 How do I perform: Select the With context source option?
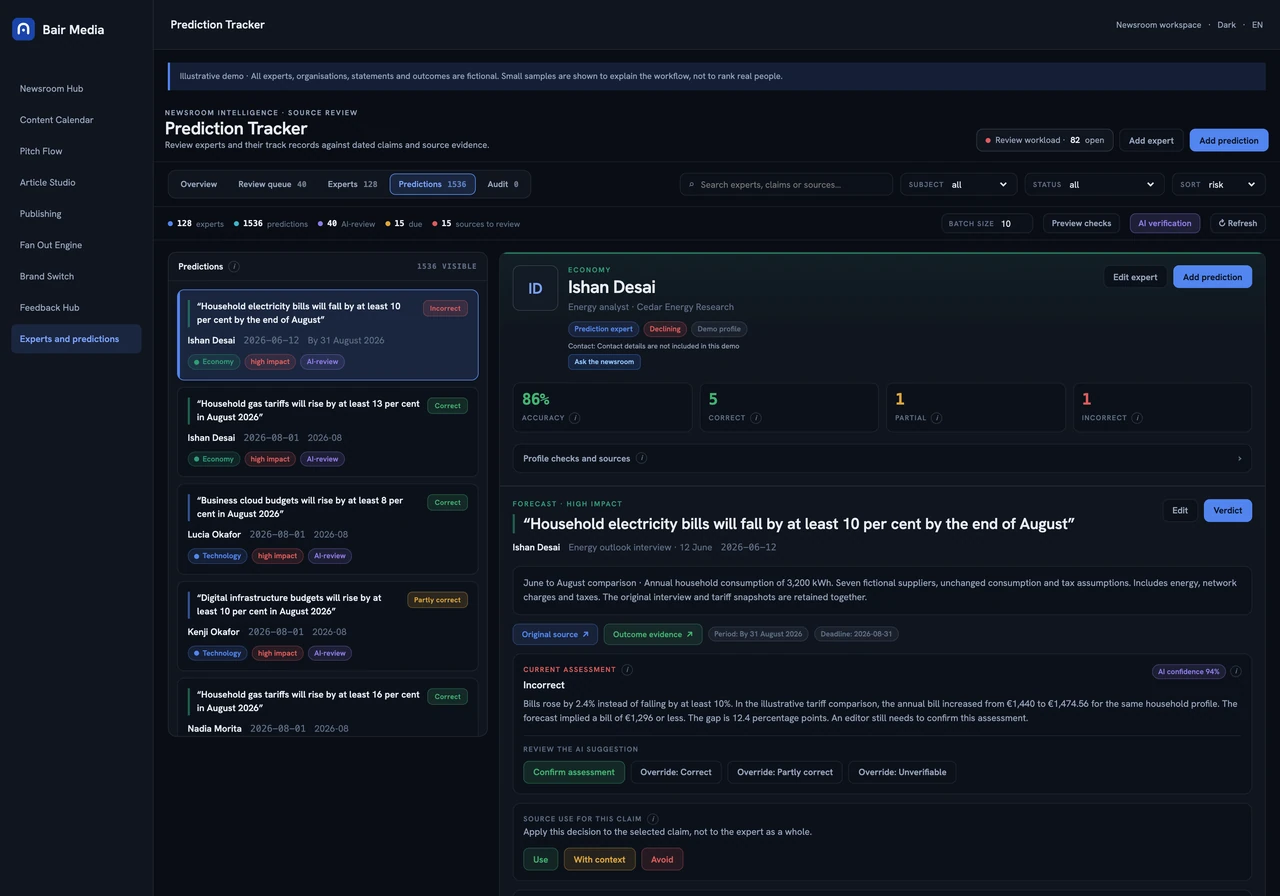coord(599,860)
